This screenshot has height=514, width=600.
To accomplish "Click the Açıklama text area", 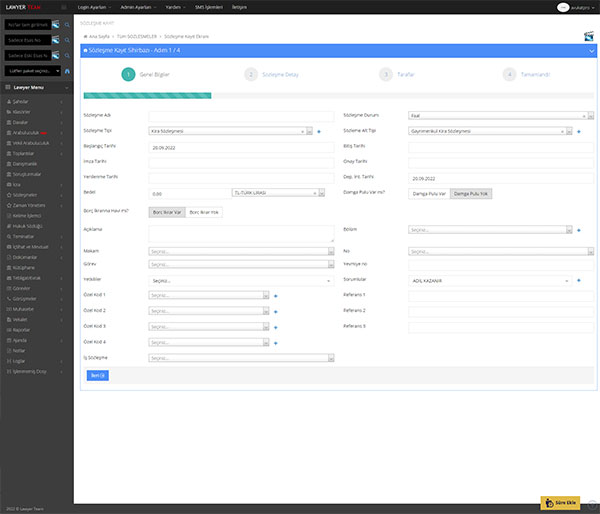I will coord(241,234).
